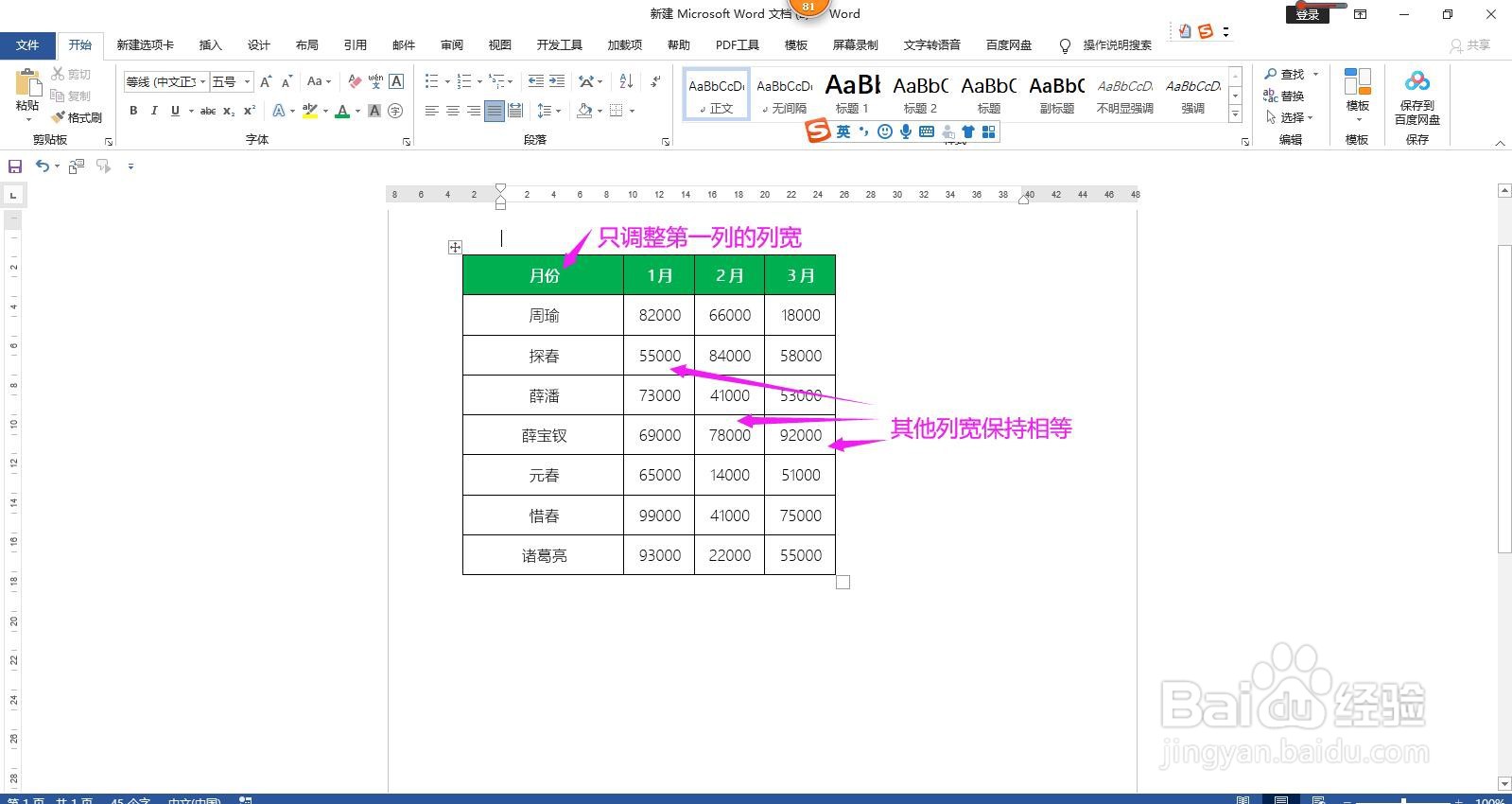Click the character border A icon
Image resolution: width=1512 pixels, height=804 pixels.
point(396,81)
